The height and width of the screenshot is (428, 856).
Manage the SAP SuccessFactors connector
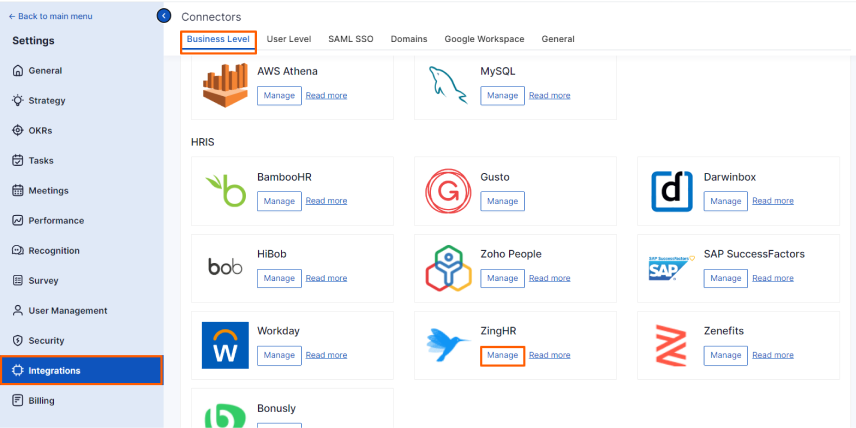coord(726,278)
